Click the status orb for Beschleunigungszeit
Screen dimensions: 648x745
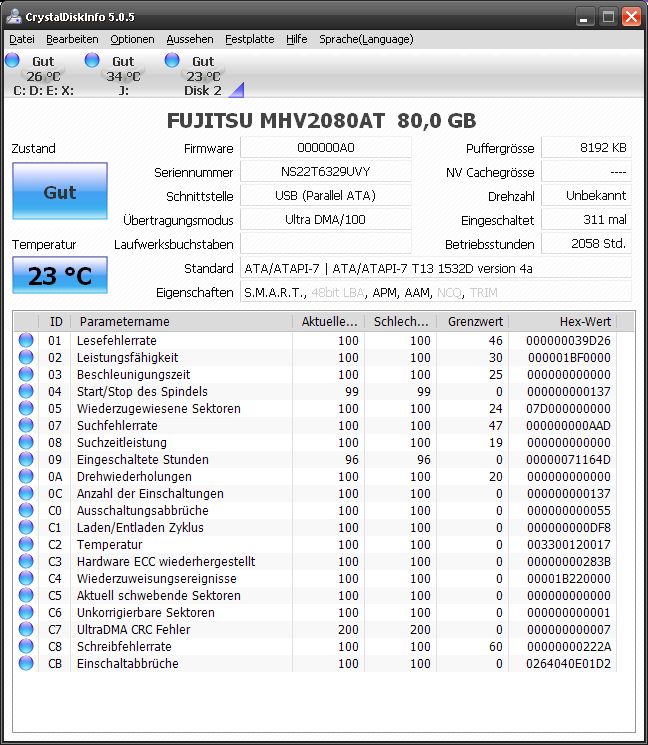point(26,374)
